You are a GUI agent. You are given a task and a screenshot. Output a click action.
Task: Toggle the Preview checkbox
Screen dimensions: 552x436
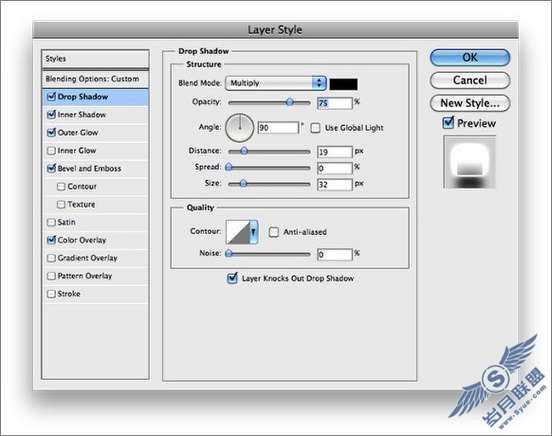click(448, 123)
